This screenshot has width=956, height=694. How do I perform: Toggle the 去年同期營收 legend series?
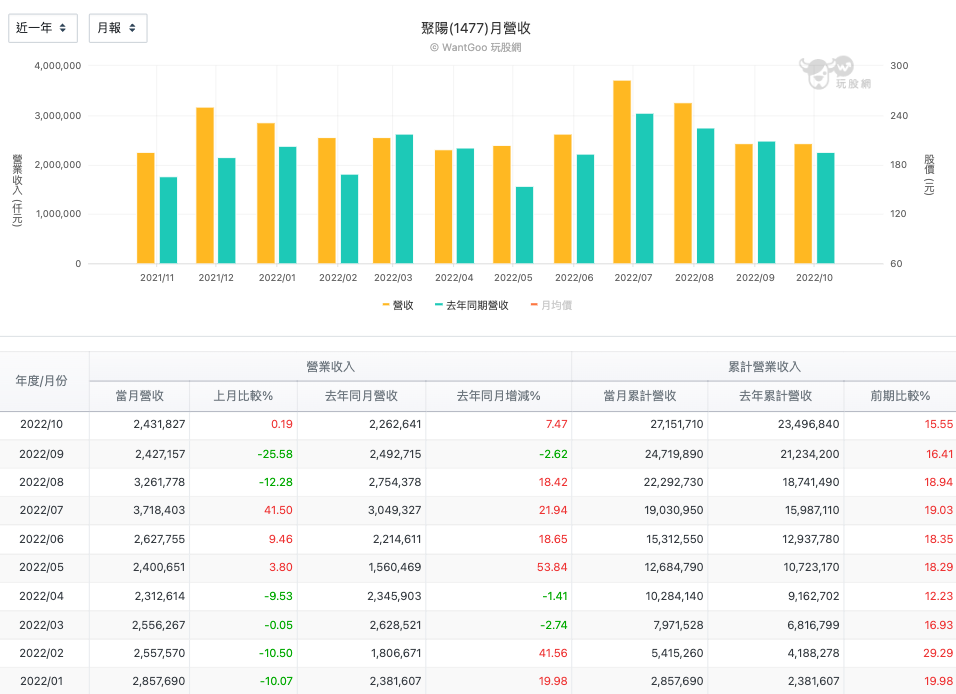[471, 305]
